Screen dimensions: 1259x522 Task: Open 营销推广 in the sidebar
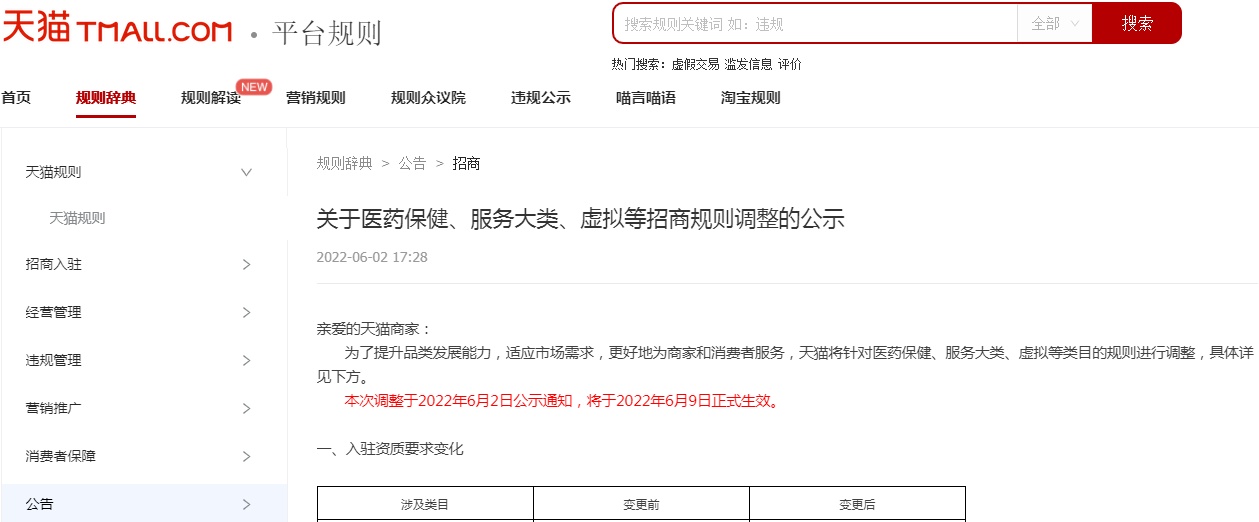point(54,408)
